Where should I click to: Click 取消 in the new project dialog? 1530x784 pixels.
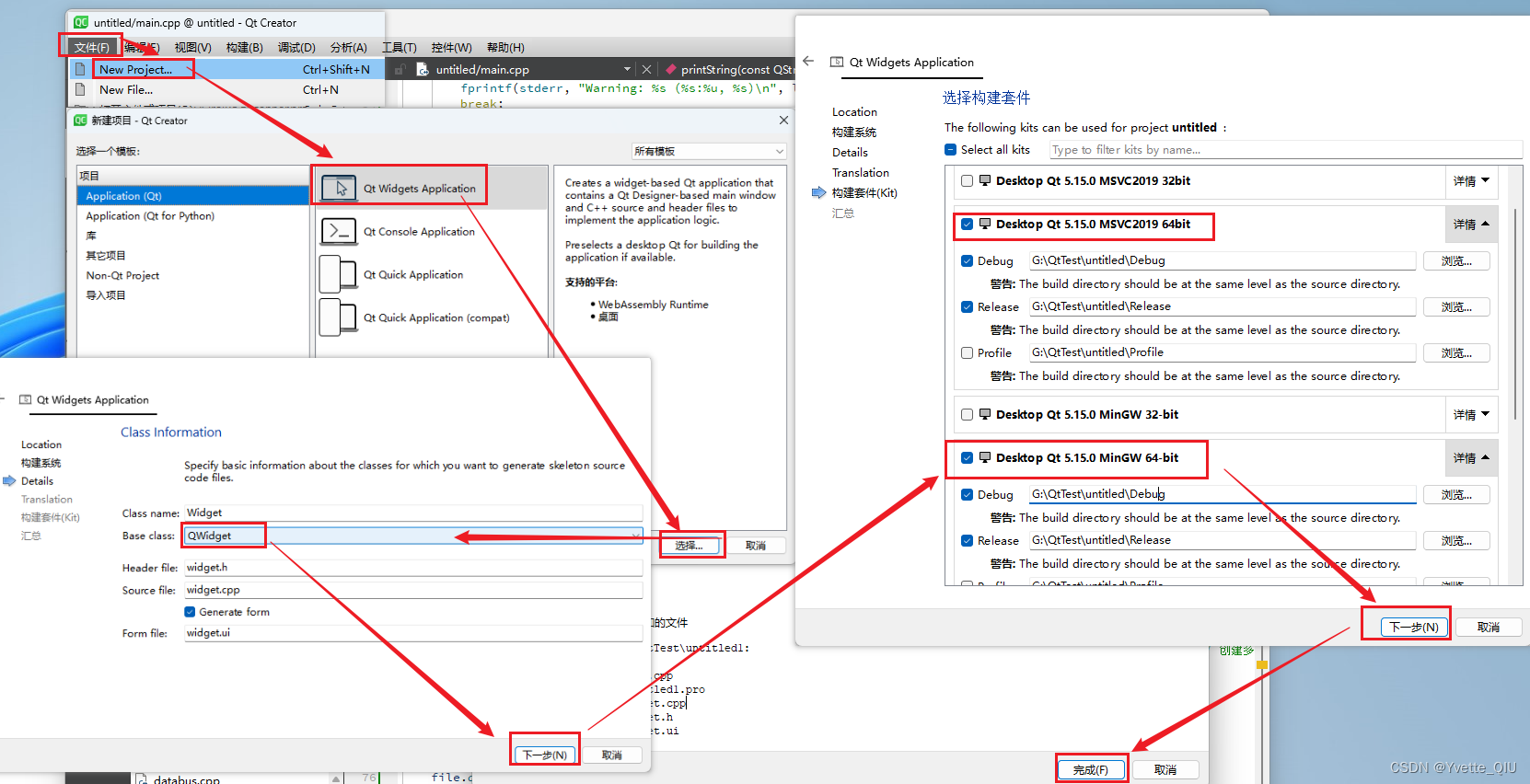pyautogui.click(x=756, y=546)
